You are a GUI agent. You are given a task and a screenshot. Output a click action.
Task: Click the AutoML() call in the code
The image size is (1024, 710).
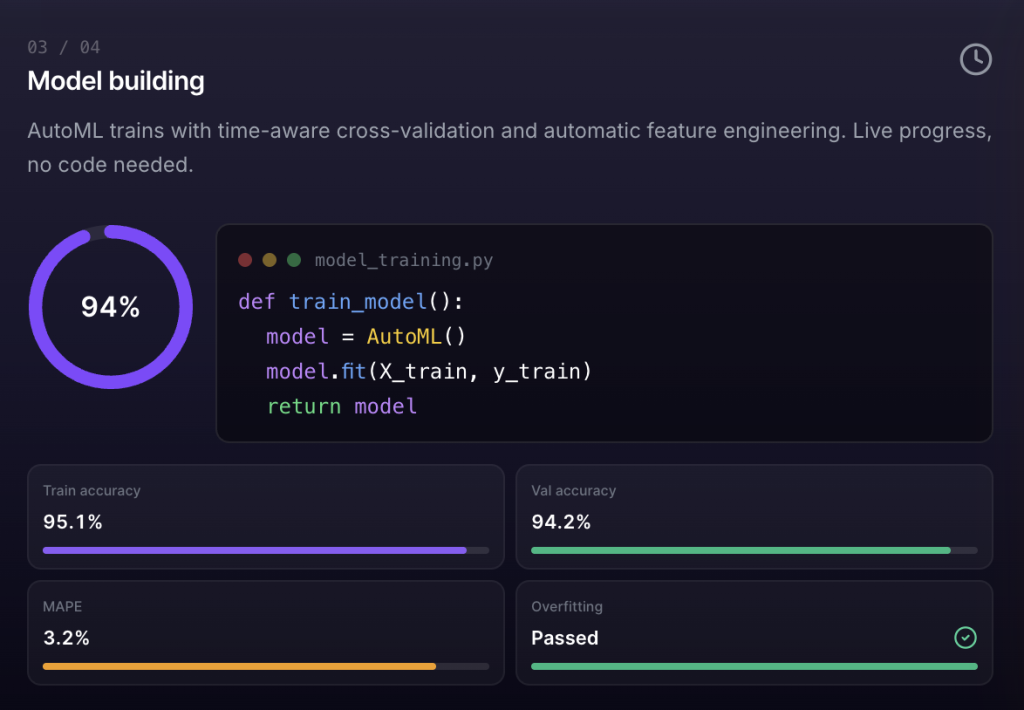point(416,336)
